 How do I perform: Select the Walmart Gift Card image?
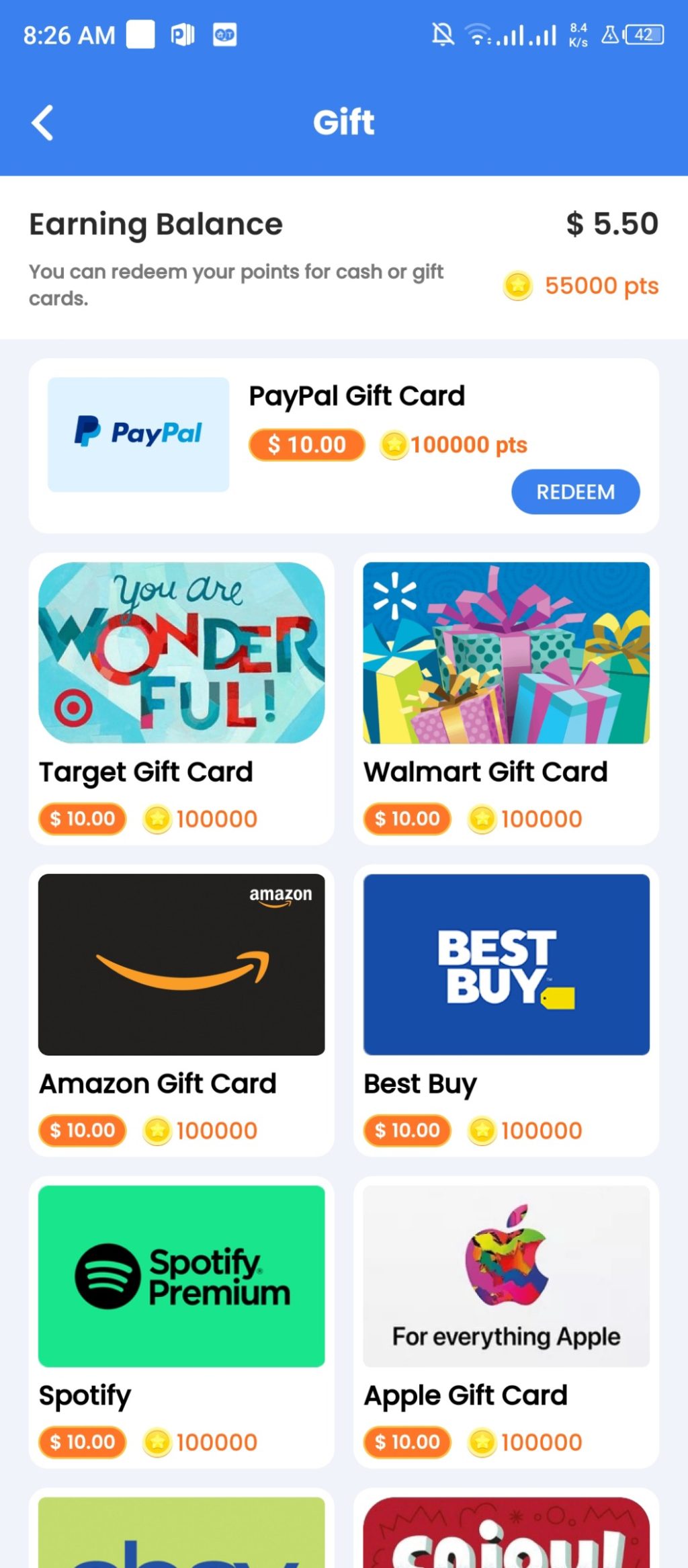click(x=507, y=653)
